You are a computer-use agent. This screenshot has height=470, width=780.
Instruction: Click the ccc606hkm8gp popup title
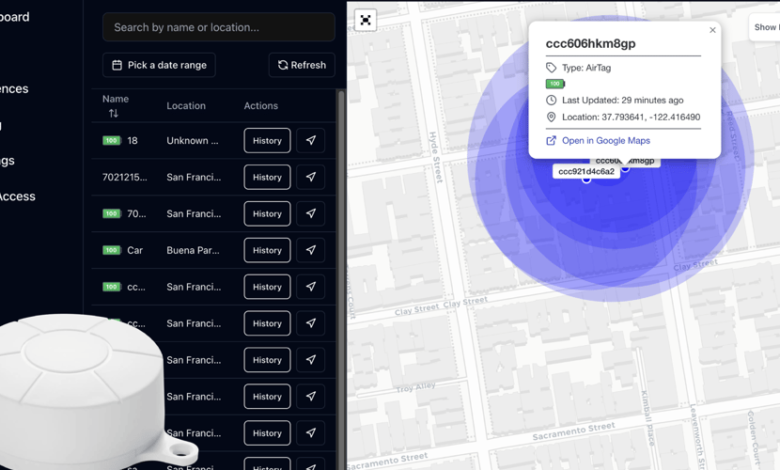pyautogui.click(x=590, y=44)
